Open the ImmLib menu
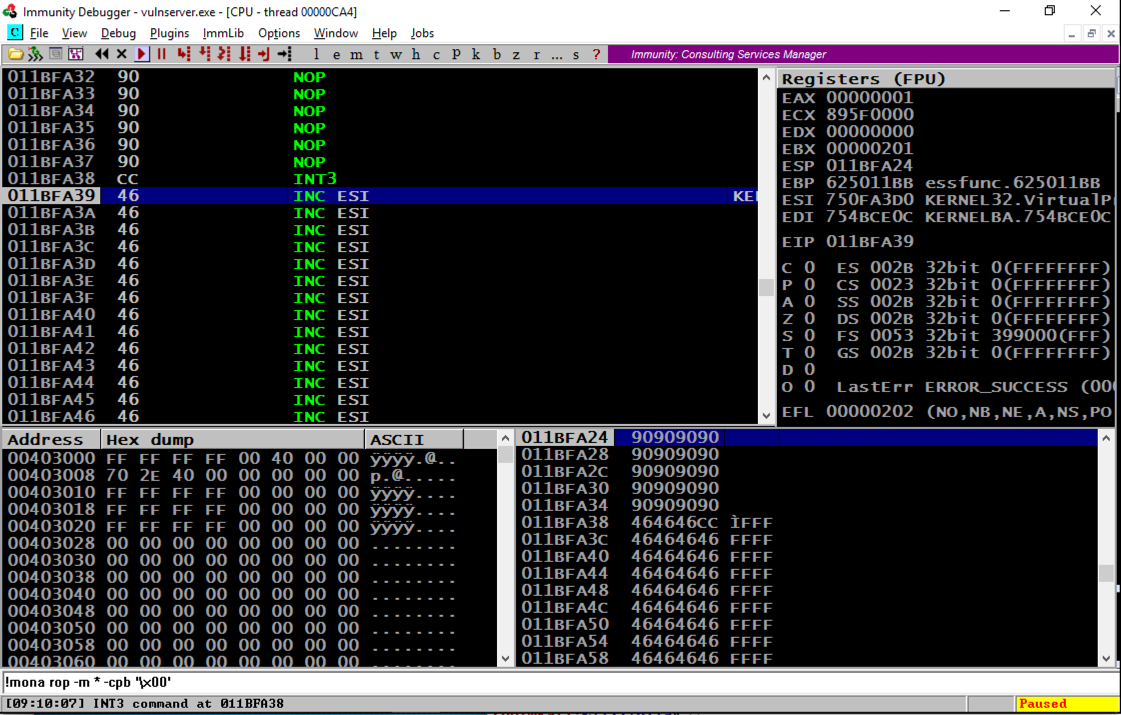This screenshot has height=715, width=1121. point(223,33)
